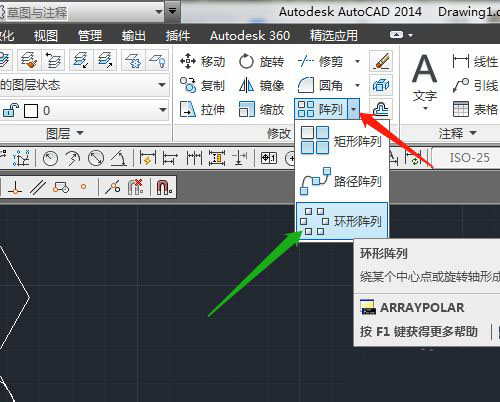
Task: Toggle the lock on layer 0
Action: pos(11,110)
